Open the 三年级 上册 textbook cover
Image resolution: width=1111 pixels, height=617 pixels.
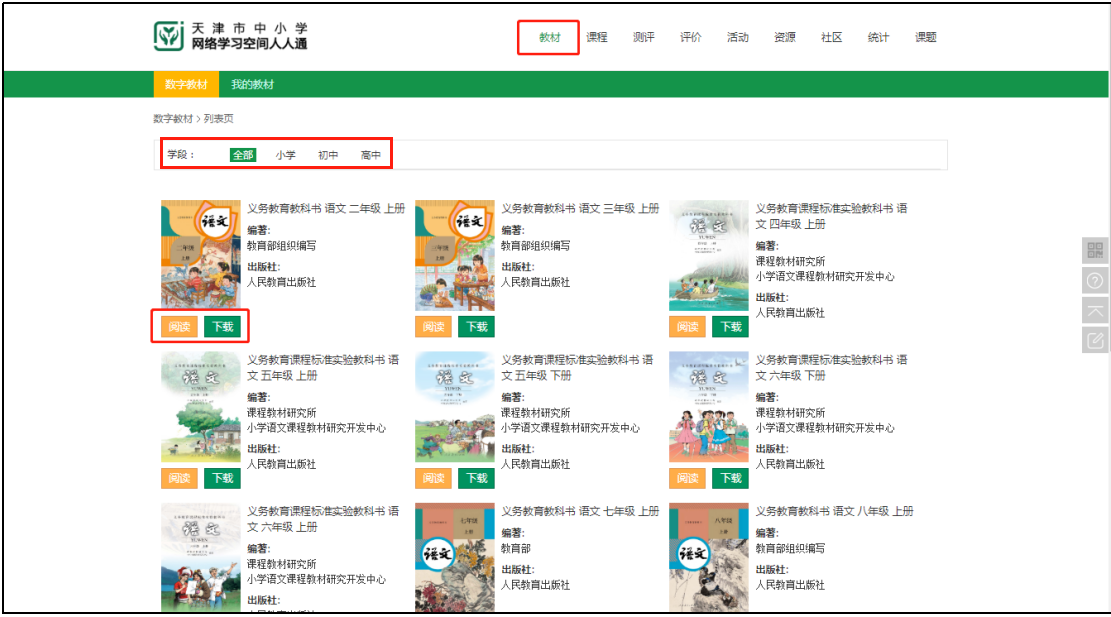coord(455,255)
